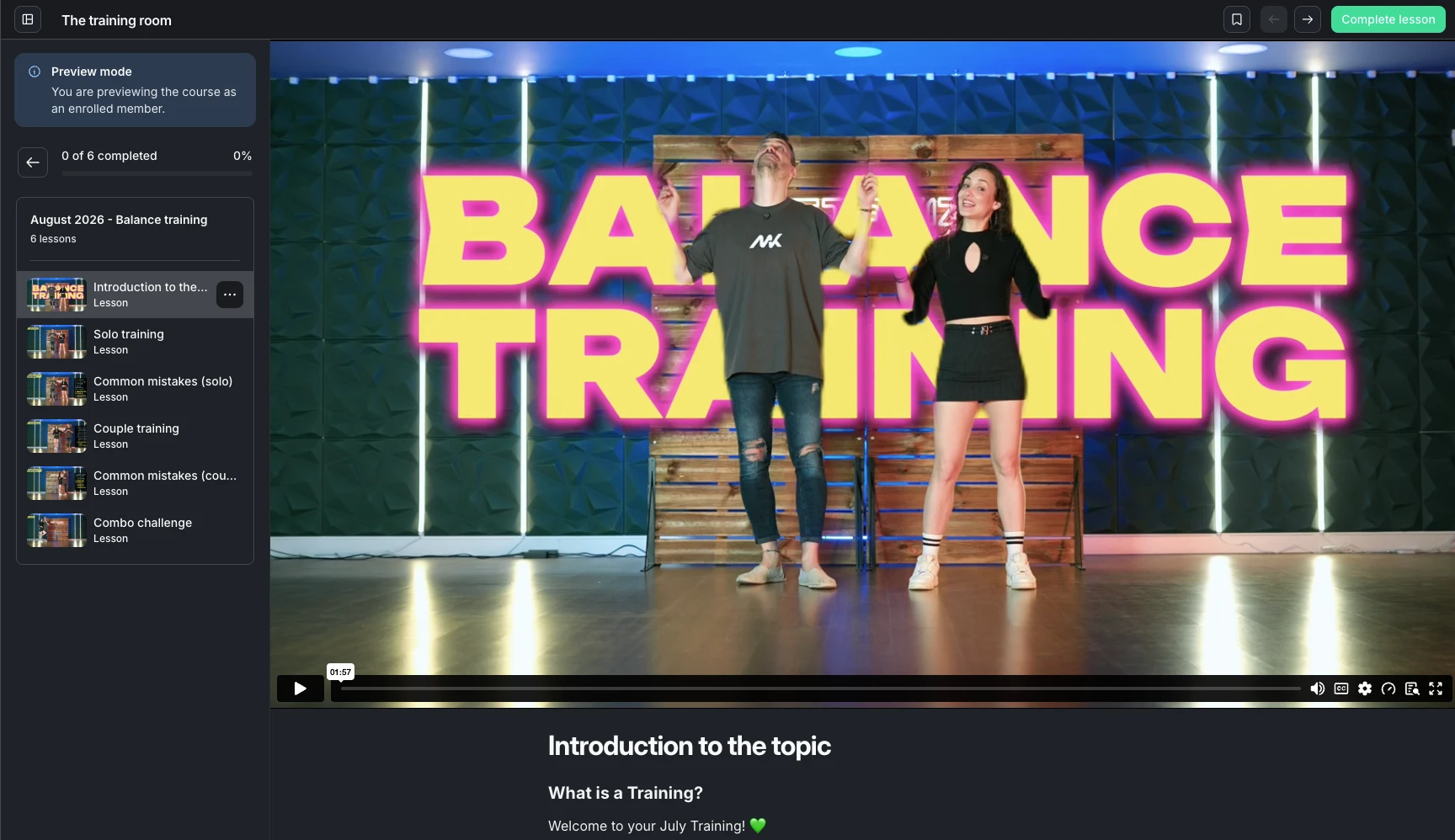
Task: Open playback speed control
Action: point(1388,688)
